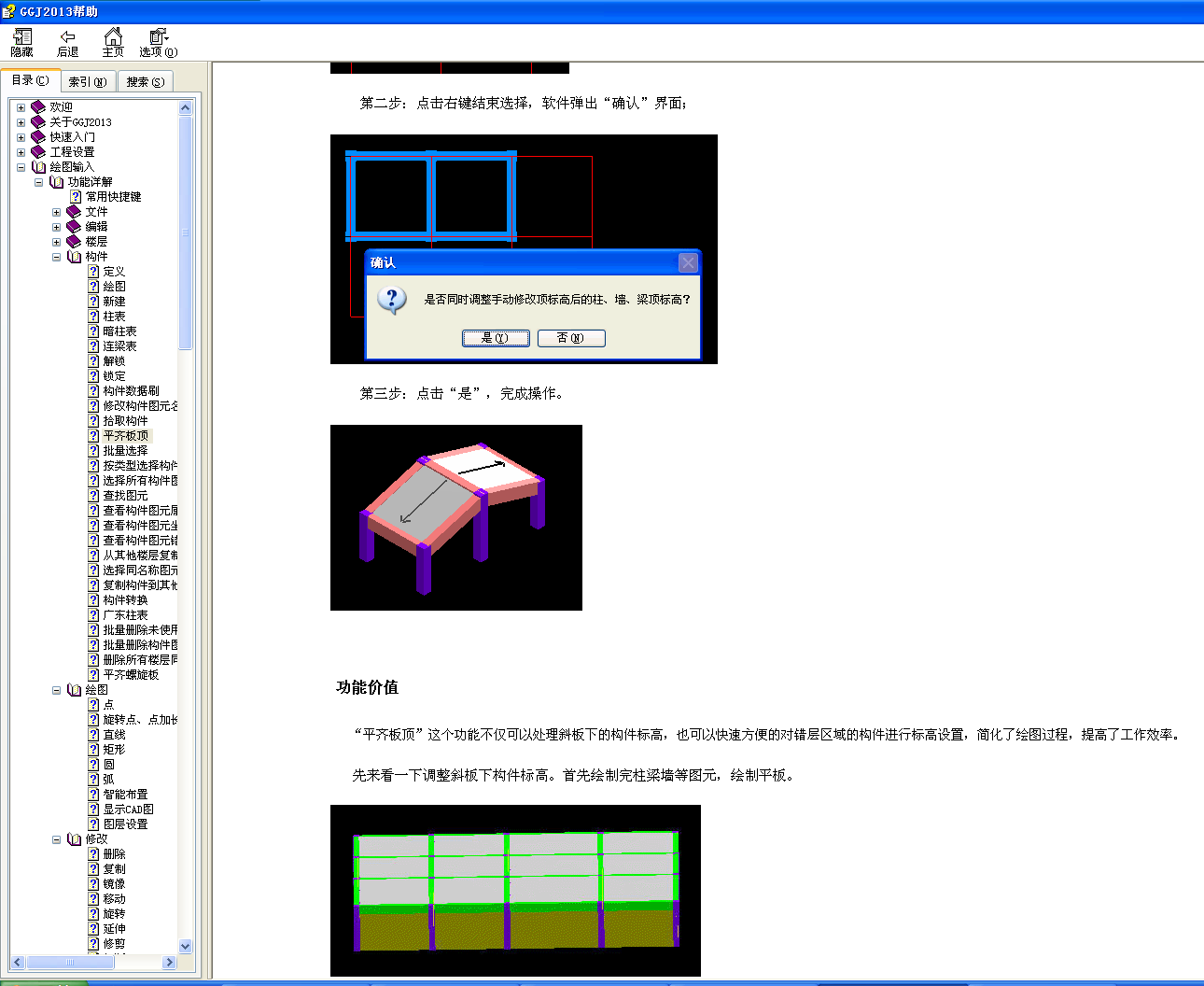Click the book icon beside 快速入门
Viewport: 1204px width, 986px height.
(x=38, y=137)
